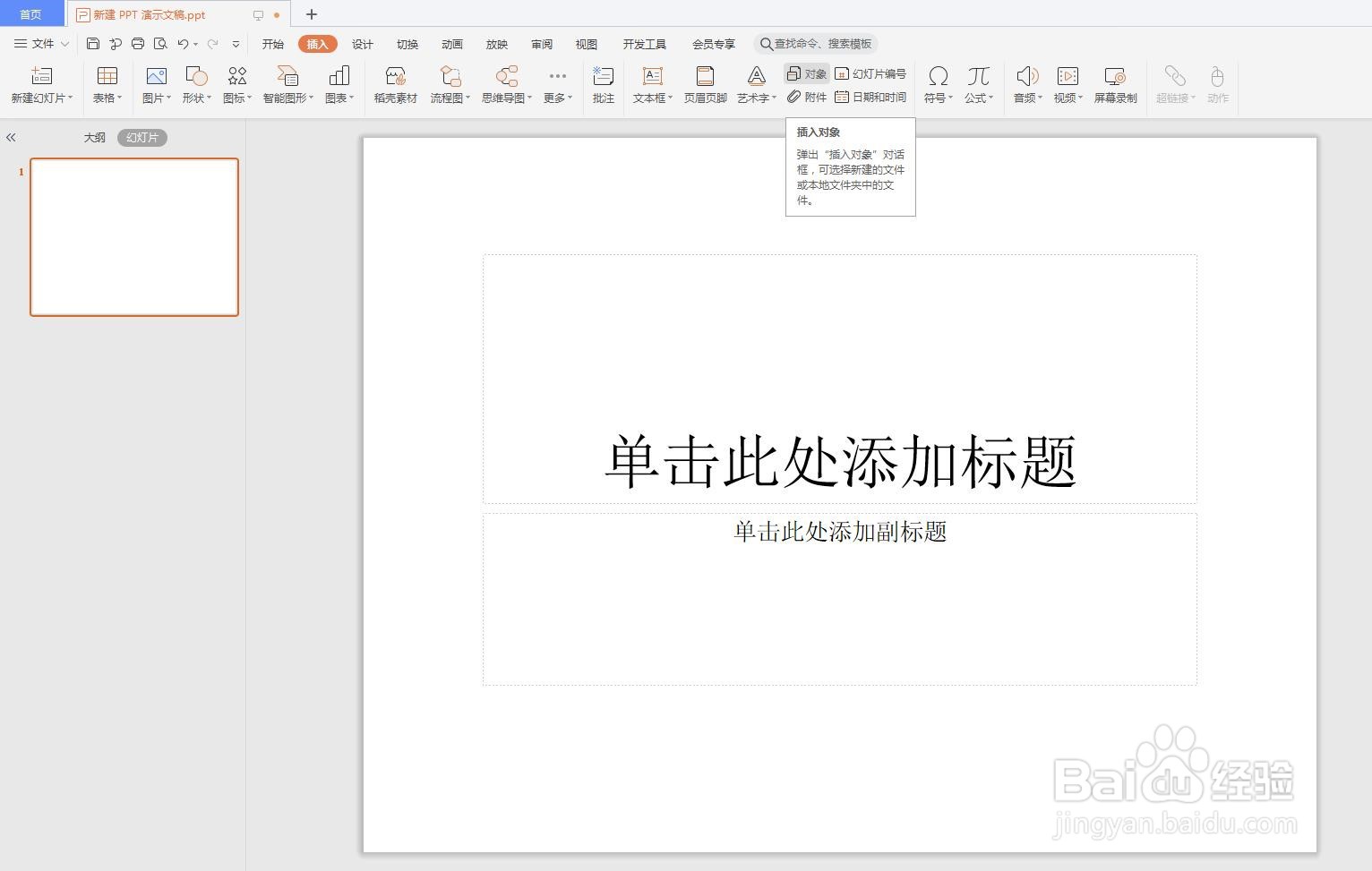
Task: Open Docer materials (稻壳素材)
Action: (x=396, y=85)
